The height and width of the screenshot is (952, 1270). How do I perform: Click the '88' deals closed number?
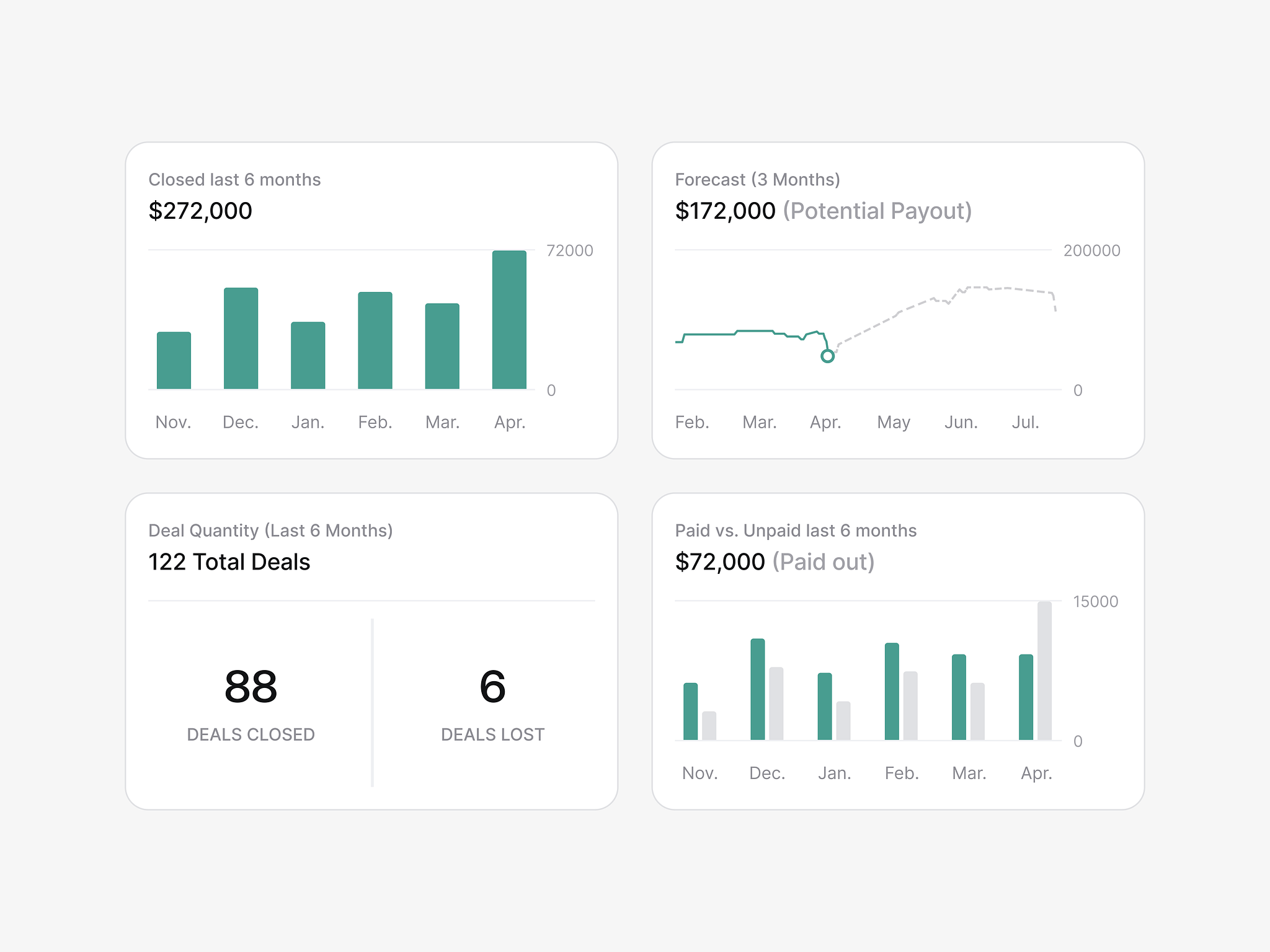tap(251, 687)
